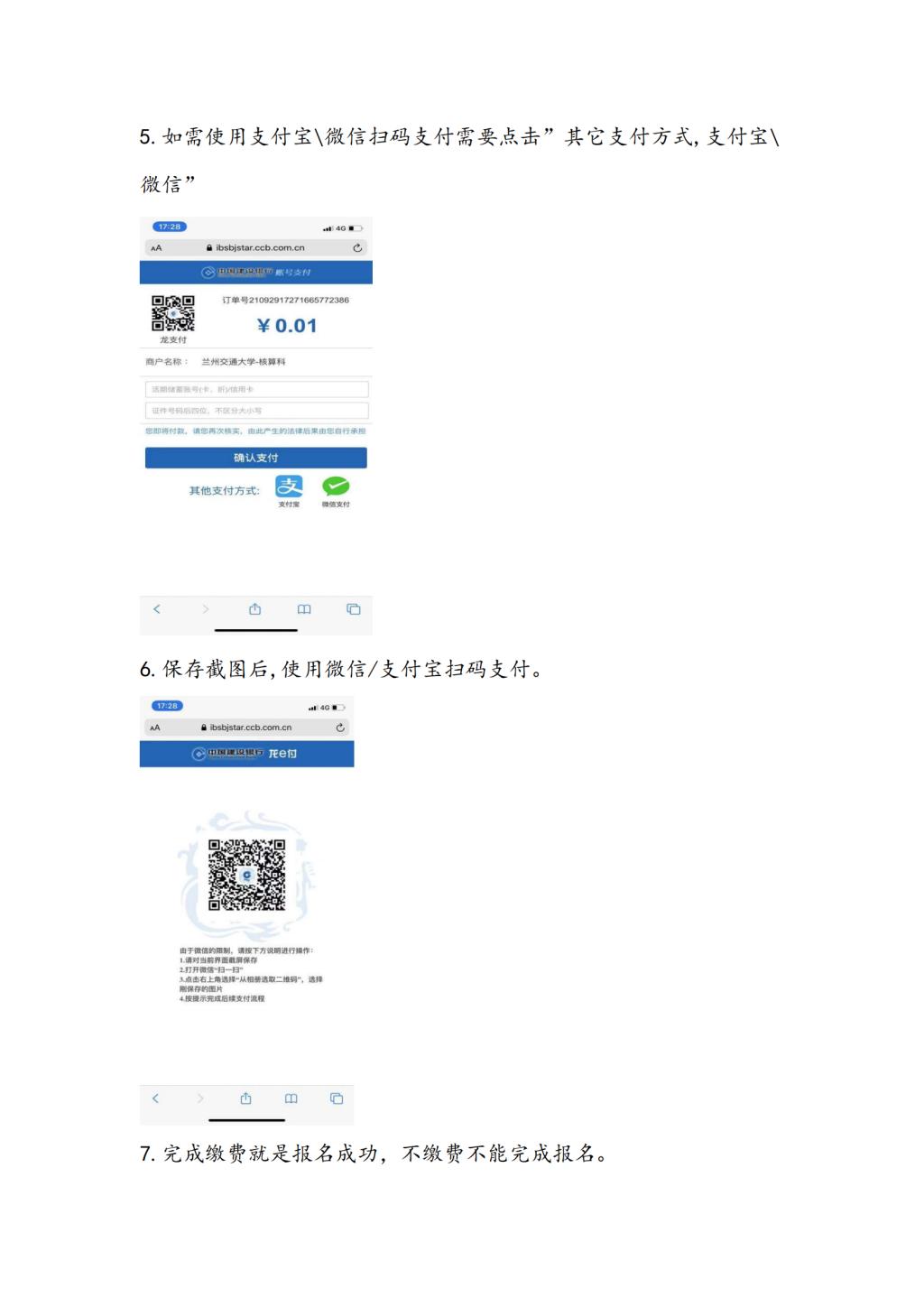The image size is (924, 1307).
Task: Click the bank card number input field
Action: point(257,389)
